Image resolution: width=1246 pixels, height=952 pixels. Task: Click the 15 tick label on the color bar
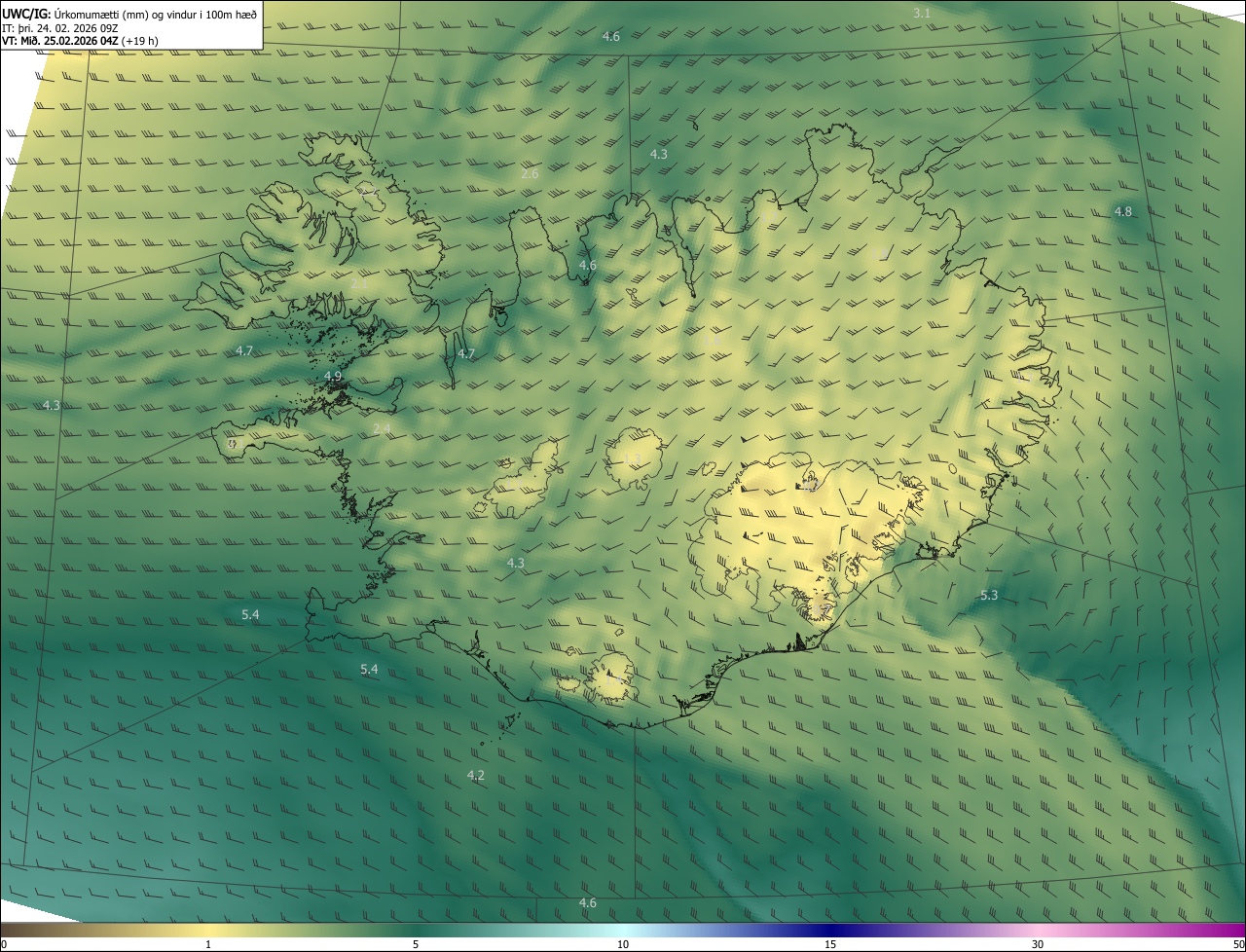(x=830, y=944)
